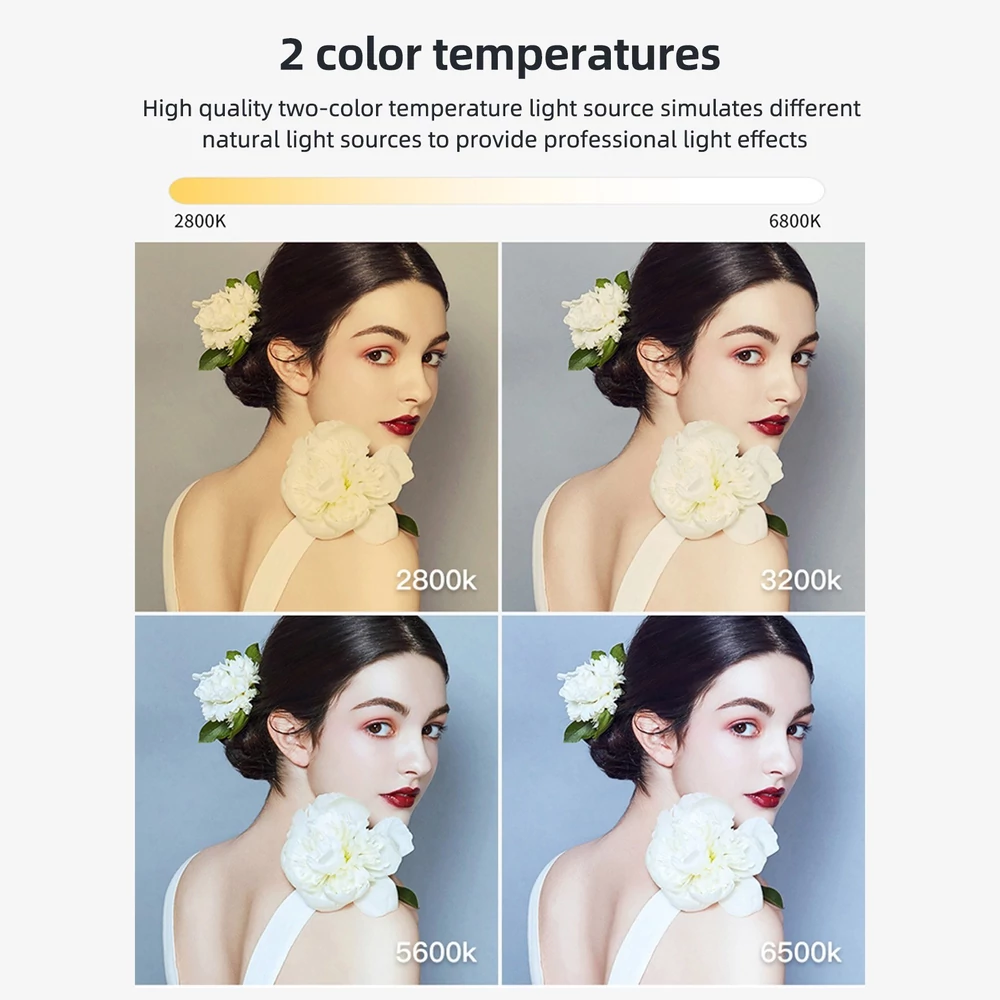1000x1000 pixels.
Task: Click the hair flower in 6500k photo
Action: coord(592,692)
